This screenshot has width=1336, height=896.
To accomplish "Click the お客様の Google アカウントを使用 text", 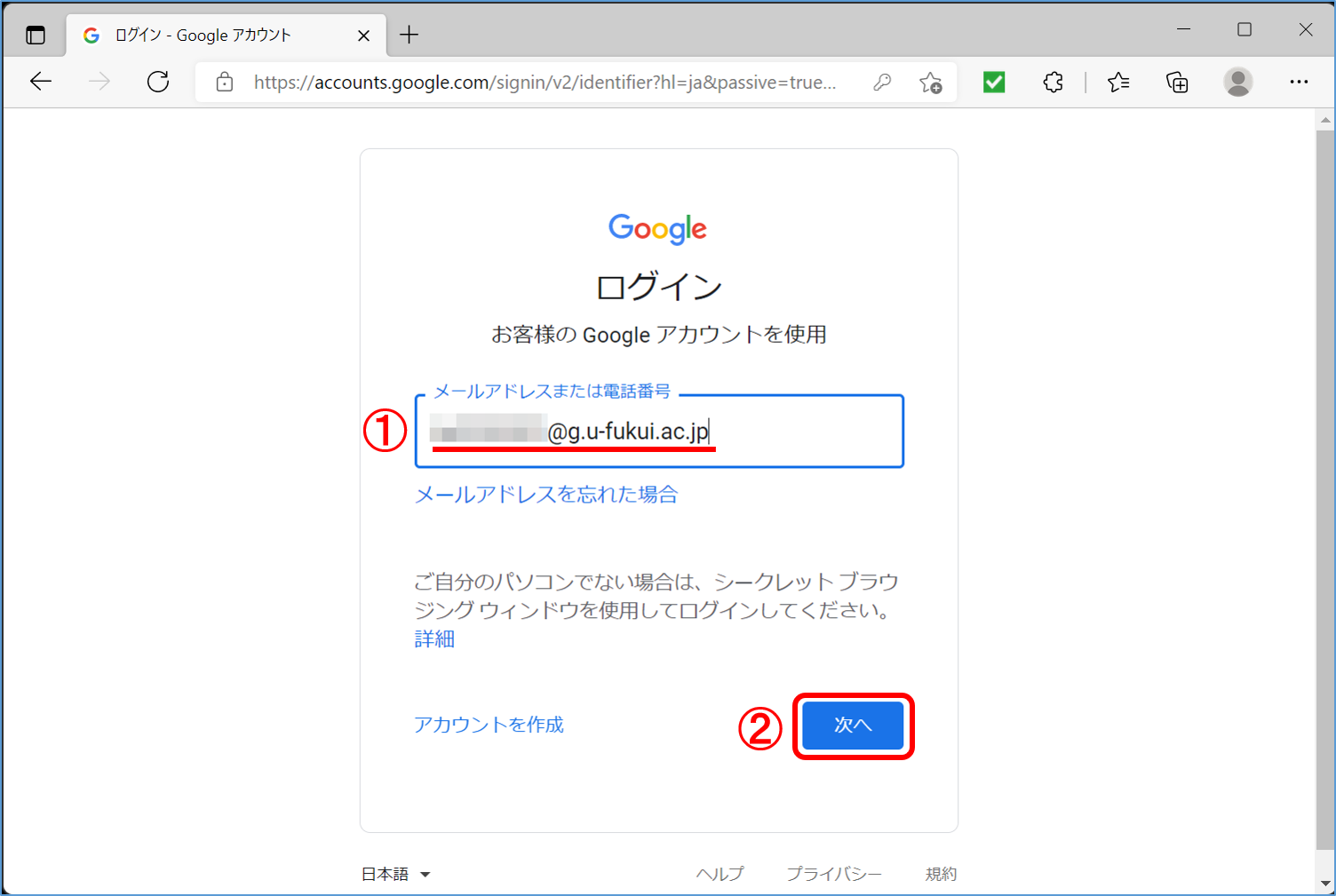I will point(659,335).
